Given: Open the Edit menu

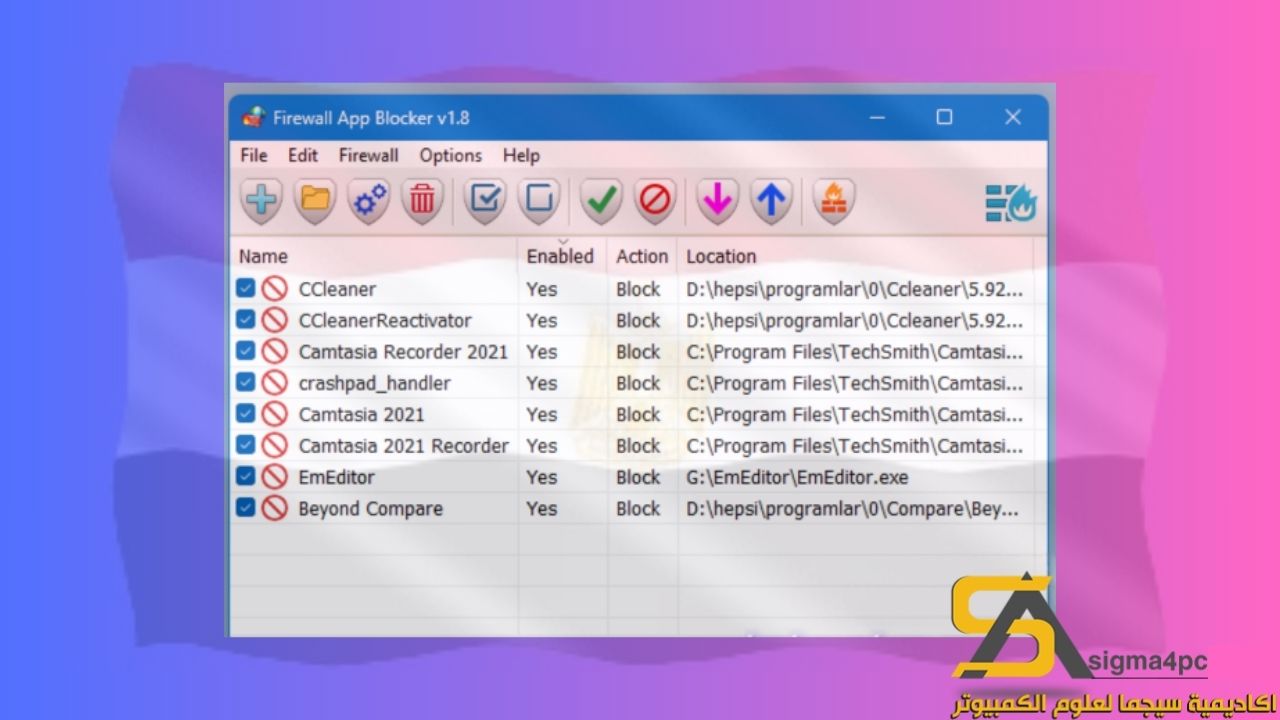Looking at the screenshot, I should click(303, 155).
